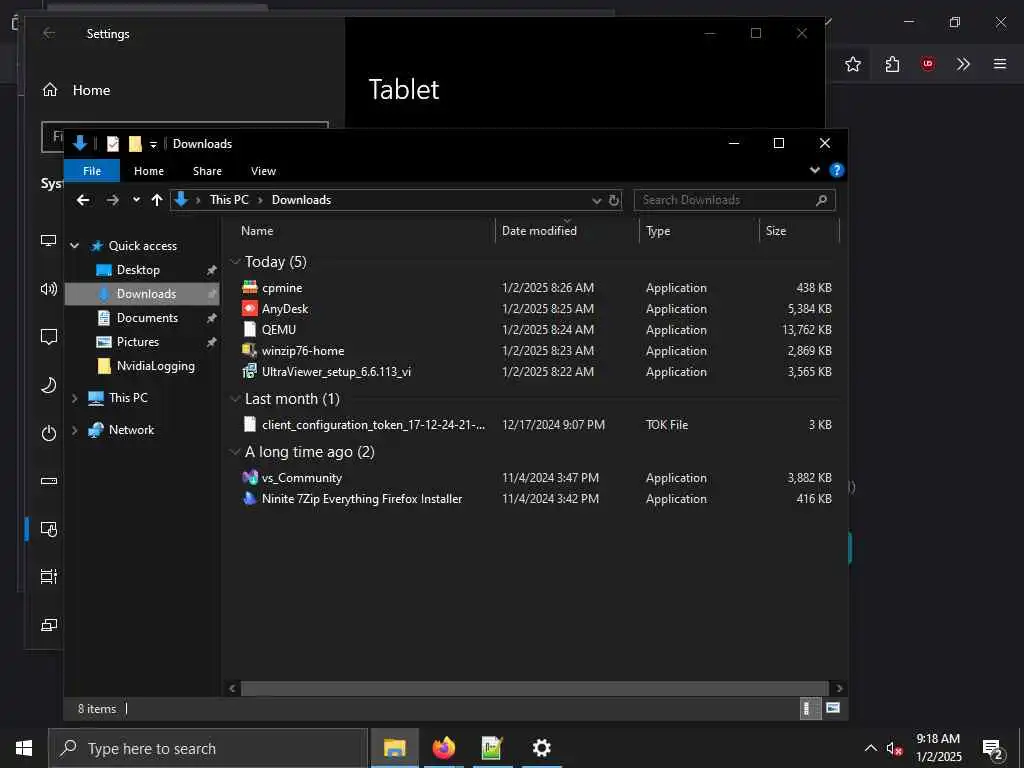Click This PC in address breadcrumb

(229, 200)
